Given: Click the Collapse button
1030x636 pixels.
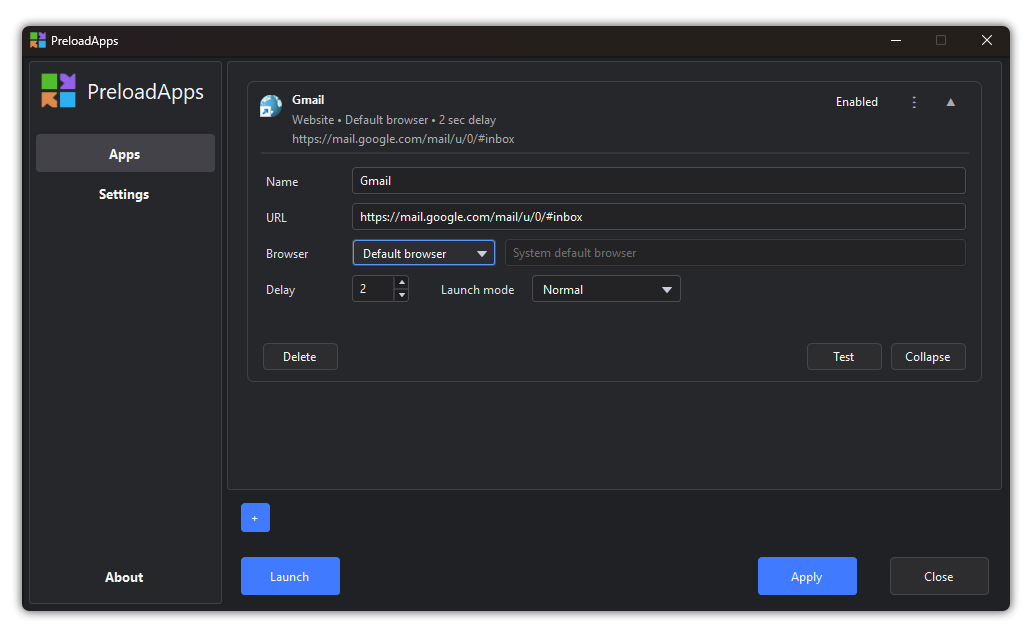Looking at the screenshot, I should [x=928, y=357].
